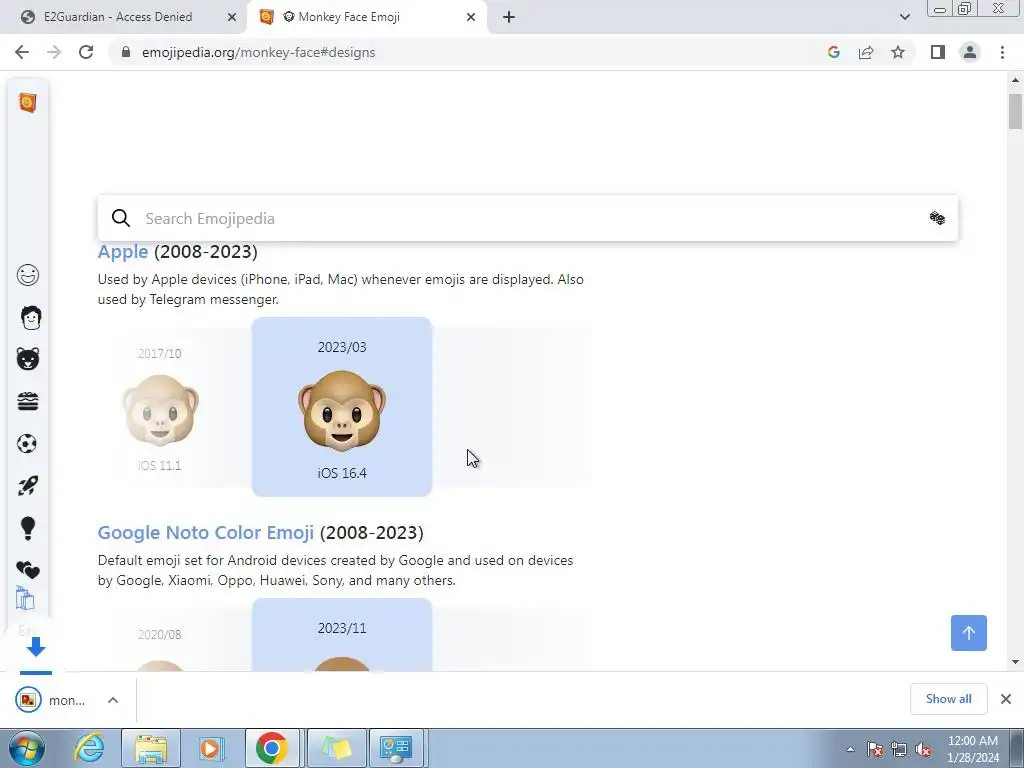The image size is (1024, 768).
Task: Click the Emojipedia logo in sidebar
Action: coord(27,103)
